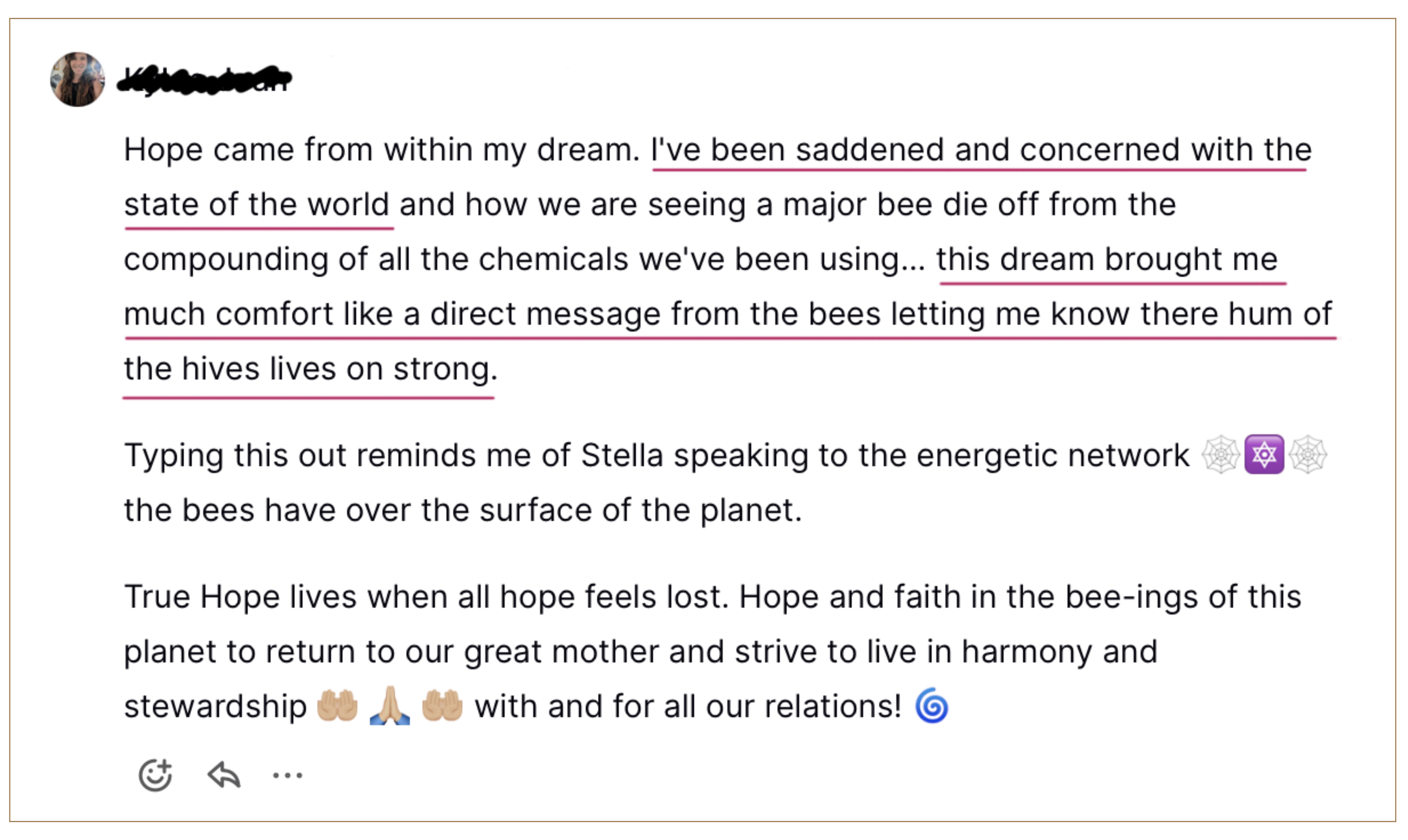Viewport: 1408px width, 840px height.
Task: Click the reply arrow icon
Action: point(224,774)
